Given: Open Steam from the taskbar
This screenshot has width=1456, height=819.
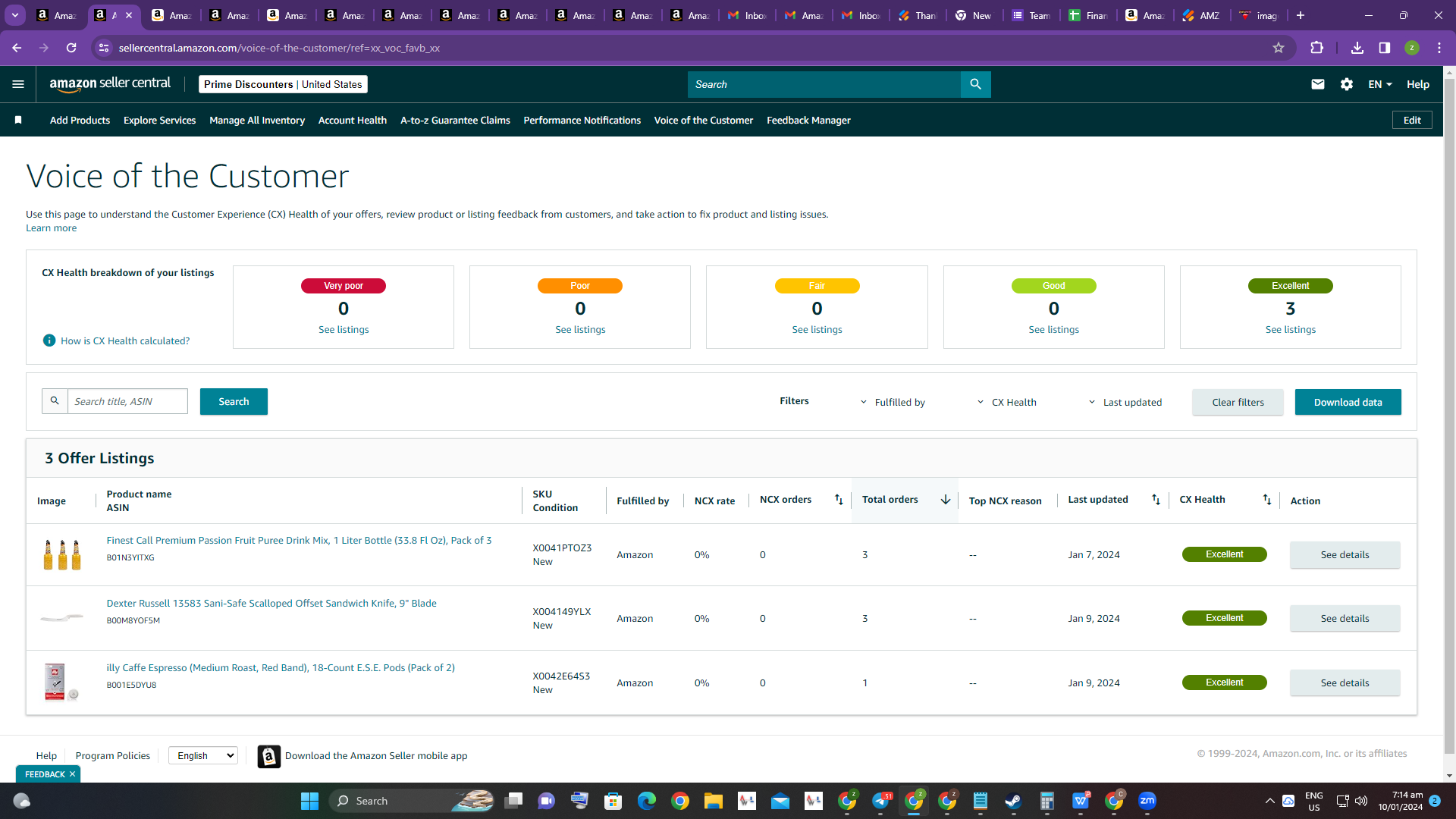Looking at the screenshot, I should coord(1014,801).
